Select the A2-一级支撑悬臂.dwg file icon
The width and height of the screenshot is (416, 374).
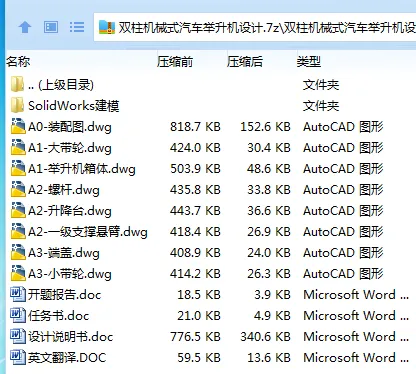[18, 231]
